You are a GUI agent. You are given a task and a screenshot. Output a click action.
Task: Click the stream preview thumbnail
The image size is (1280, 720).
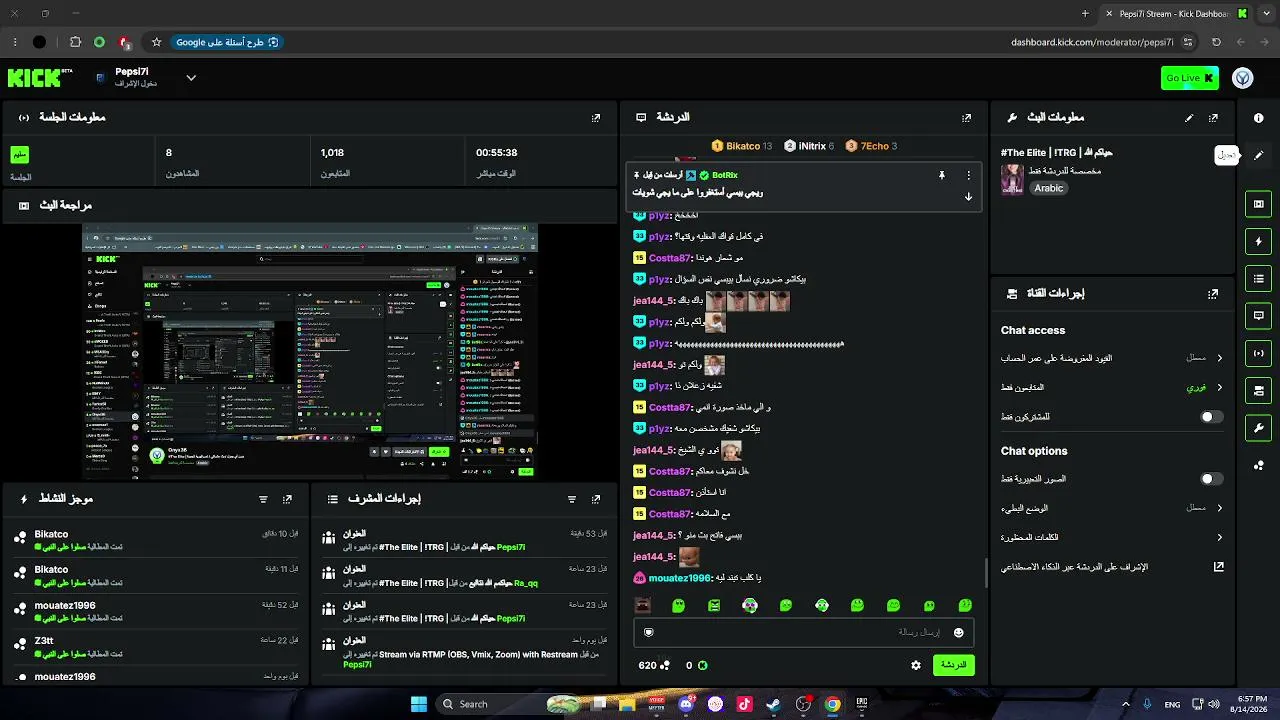[310, 351]
